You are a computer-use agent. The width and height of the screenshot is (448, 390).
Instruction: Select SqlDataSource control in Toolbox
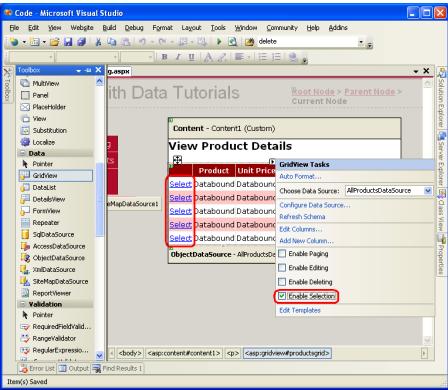pyautogui.click(x=53, y=234)
